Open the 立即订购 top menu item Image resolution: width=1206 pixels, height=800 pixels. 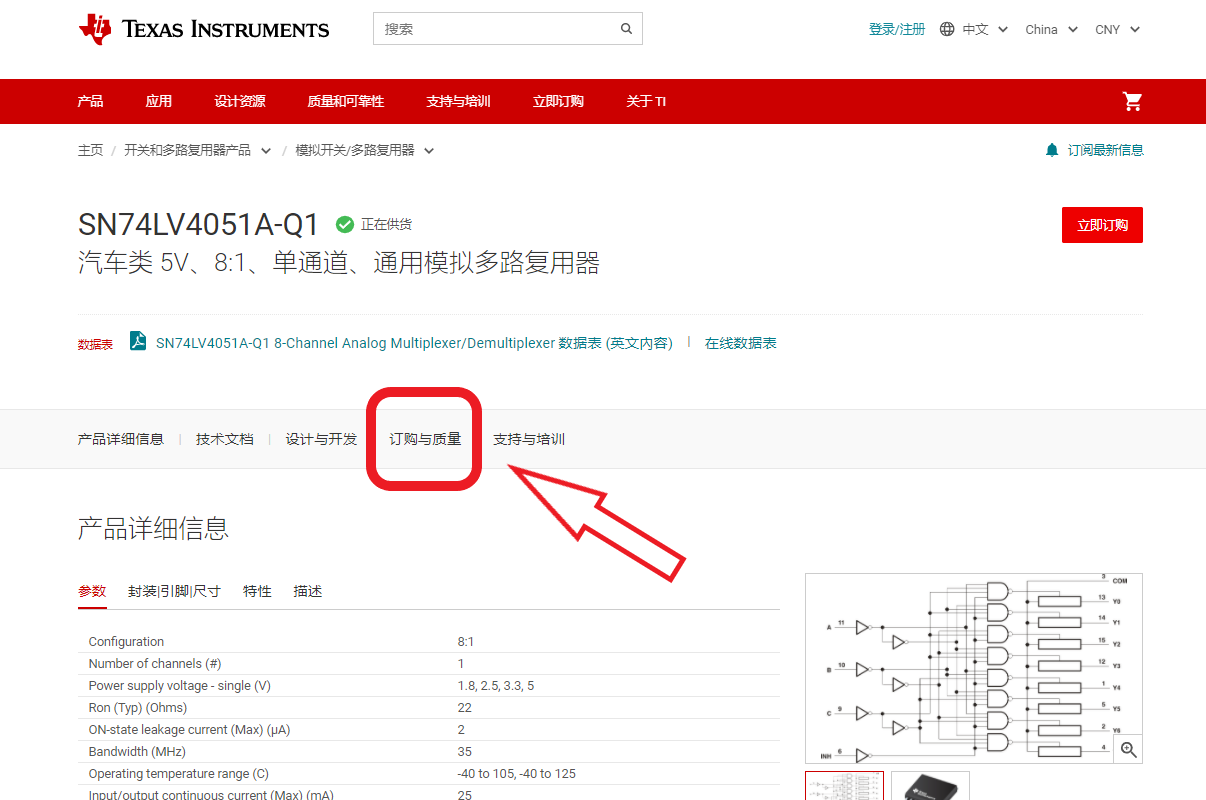(558, 101)
